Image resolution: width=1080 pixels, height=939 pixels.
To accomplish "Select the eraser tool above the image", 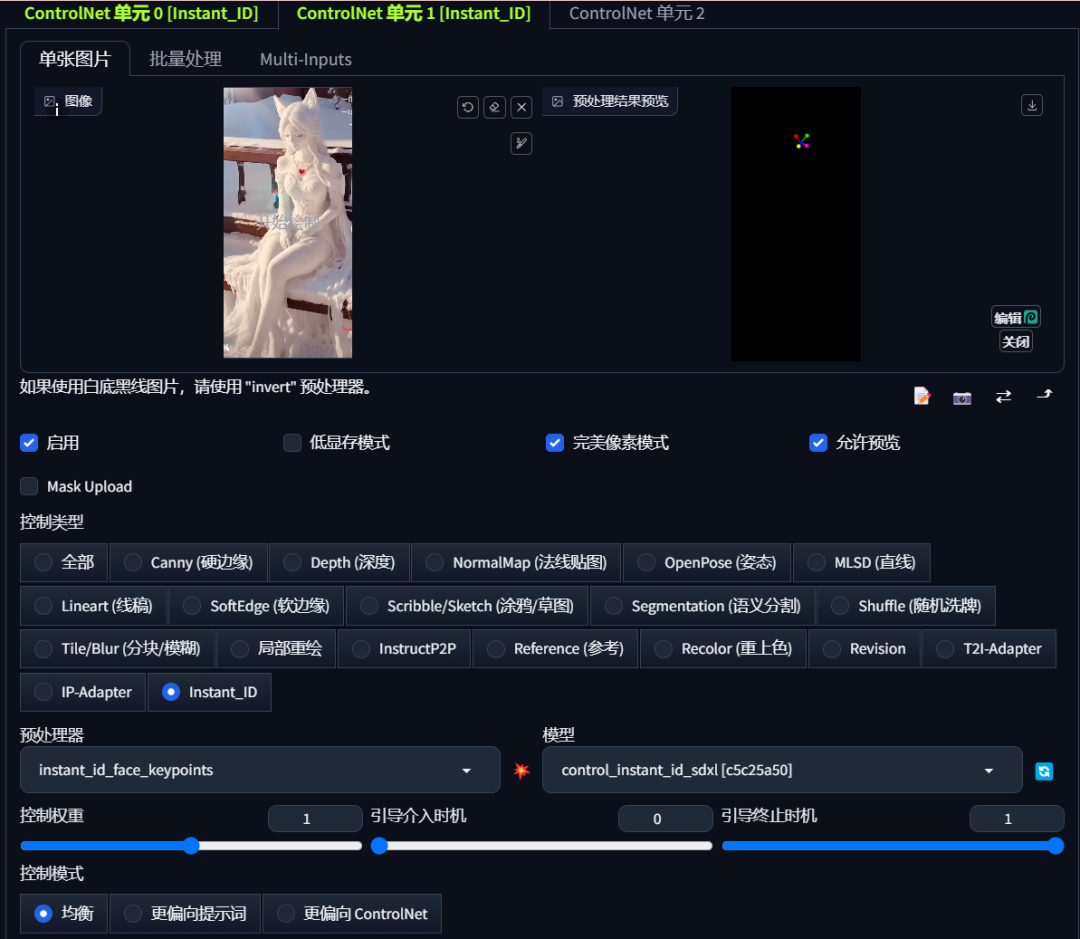I will click(494, 107).
